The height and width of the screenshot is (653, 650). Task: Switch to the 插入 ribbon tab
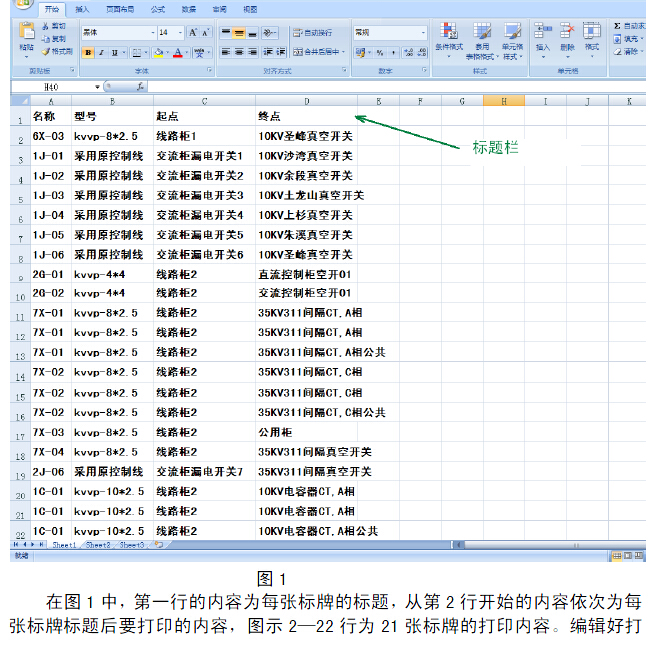[82, 8]
